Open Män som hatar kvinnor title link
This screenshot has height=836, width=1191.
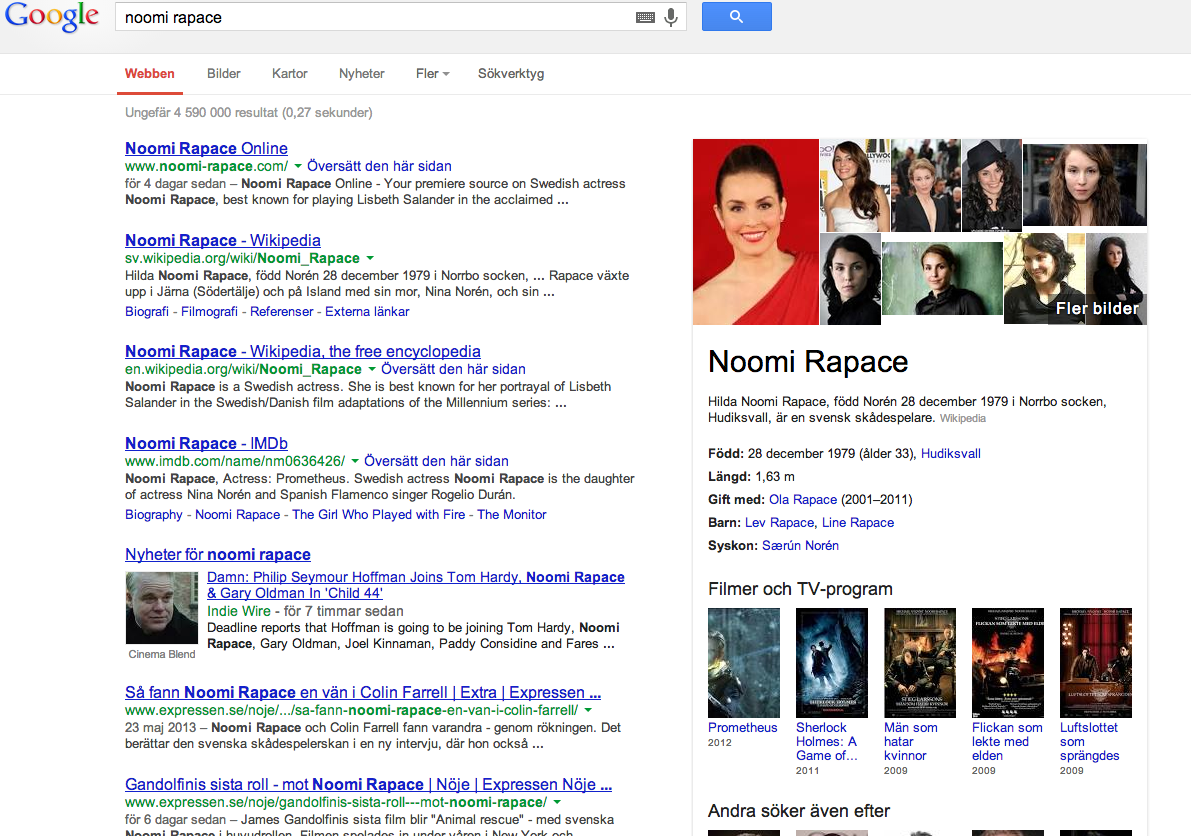pyautogui.click(x=911, y=742)
